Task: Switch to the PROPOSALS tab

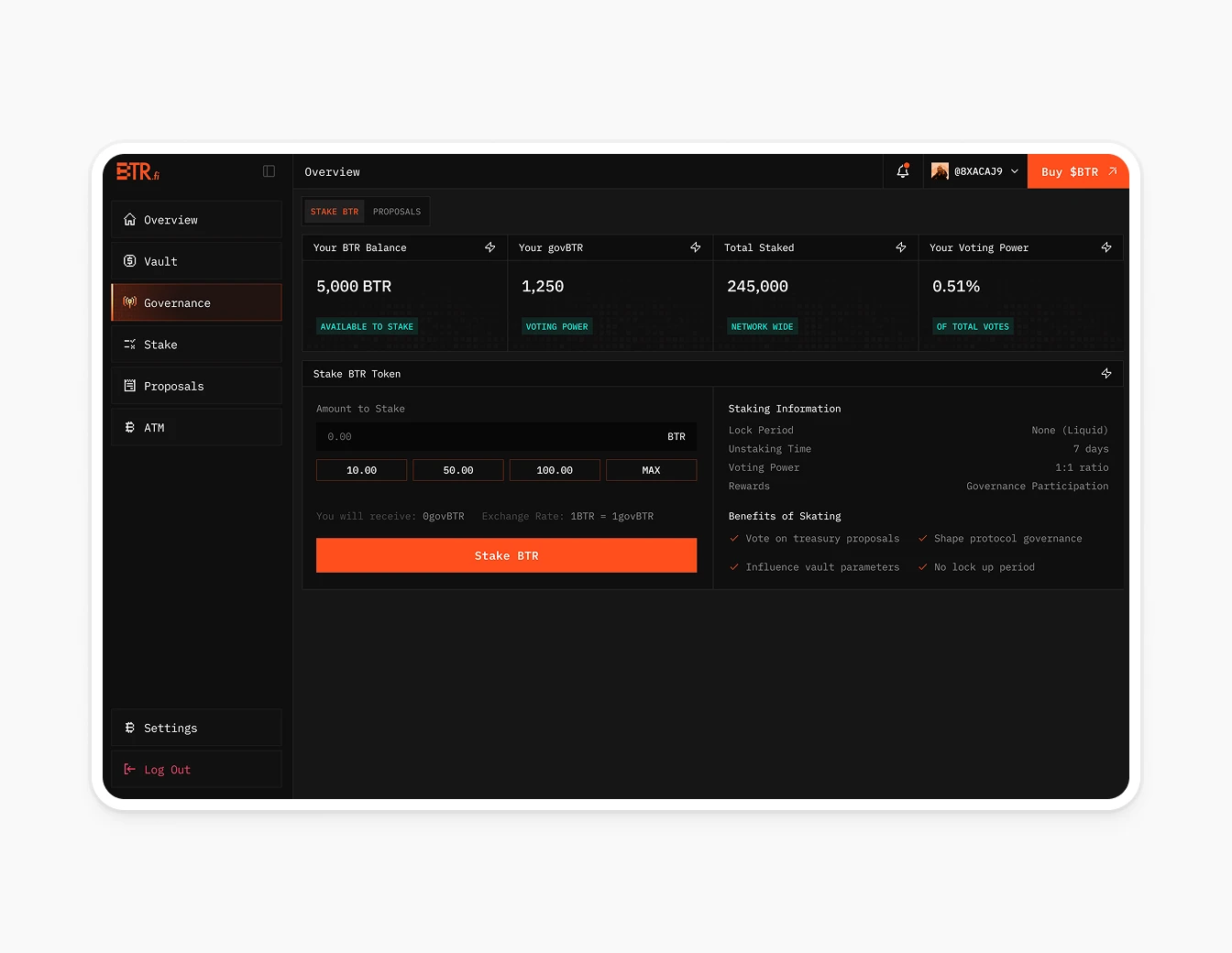Action: point(397,211)
